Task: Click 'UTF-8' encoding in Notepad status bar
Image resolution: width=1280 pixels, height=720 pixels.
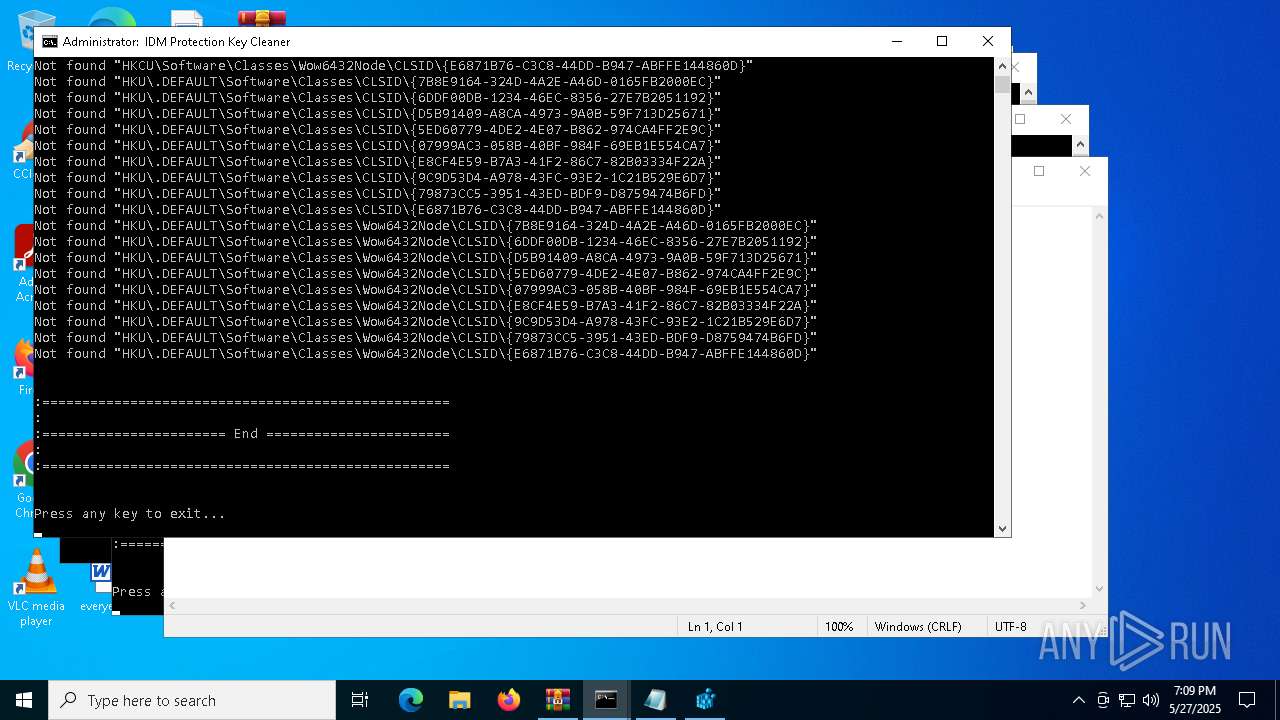Action: click(x=1010, y=627)
